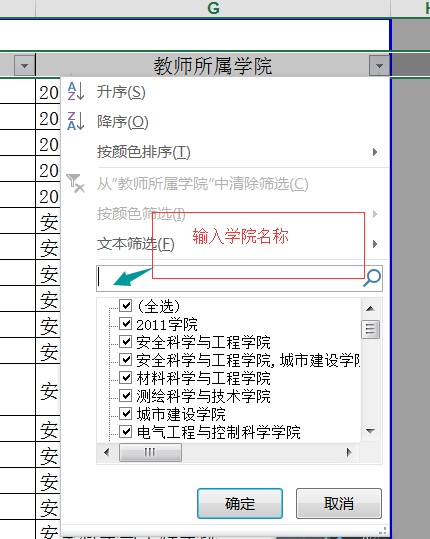Viewport: 430px width, 539px height.
Task: Uncheck 材料科学与工程学院 checkbox
Action: tap(126, 377)
